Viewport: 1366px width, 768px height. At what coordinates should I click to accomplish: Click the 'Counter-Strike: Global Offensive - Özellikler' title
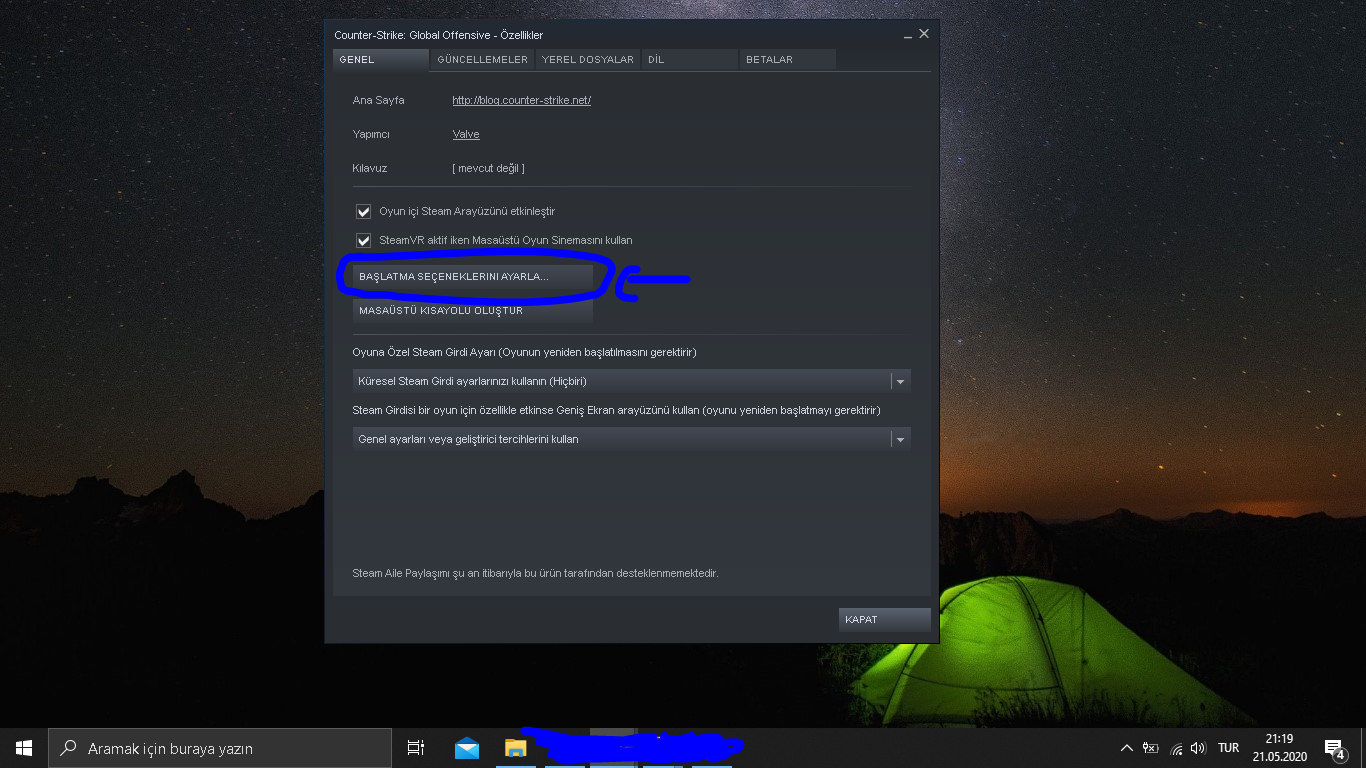coord(439,35)
